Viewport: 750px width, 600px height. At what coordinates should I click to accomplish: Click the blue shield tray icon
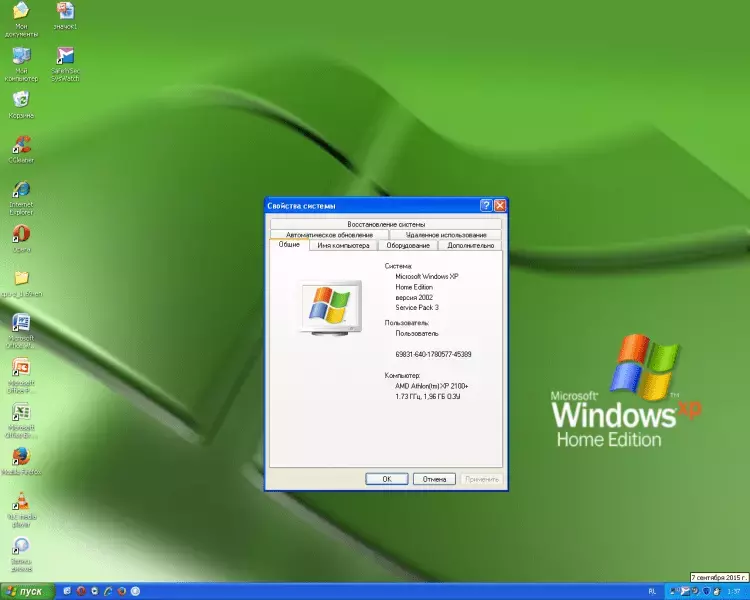pos(706,591)
